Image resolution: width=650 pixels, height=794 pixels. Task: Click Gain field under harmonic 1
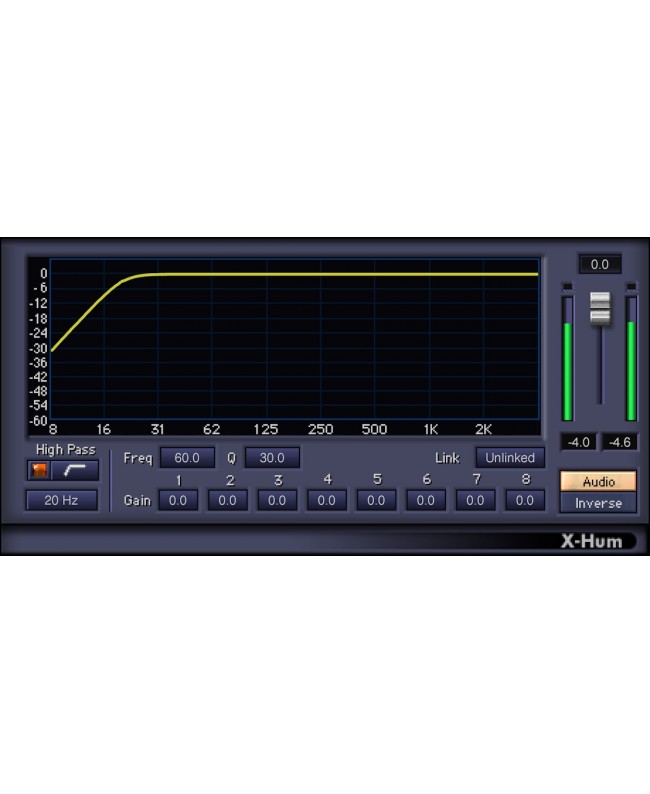[178, 500]
